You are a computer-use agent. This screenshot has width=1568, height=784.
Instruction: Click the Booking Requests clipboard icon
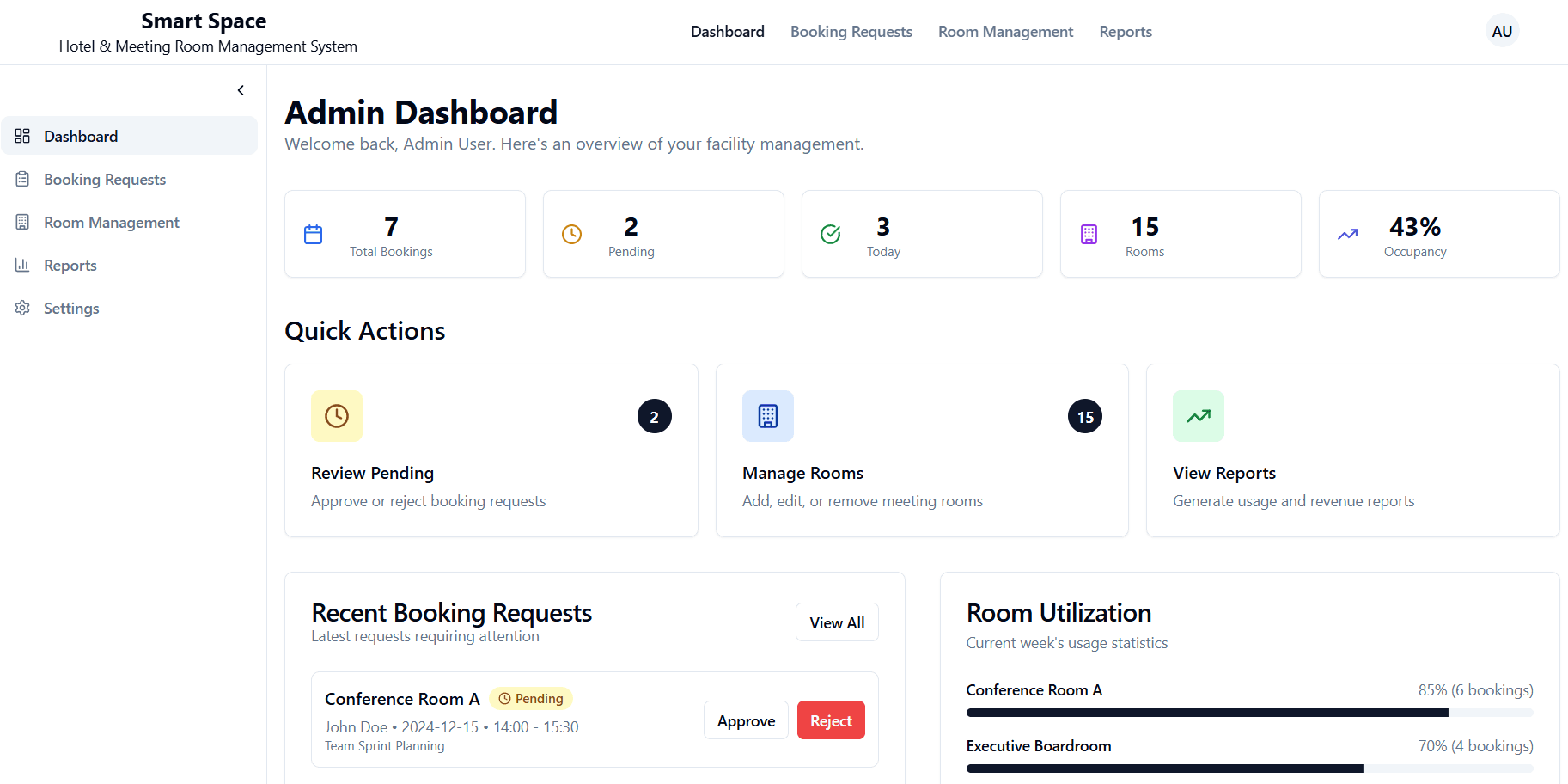[x=22, y=179]
